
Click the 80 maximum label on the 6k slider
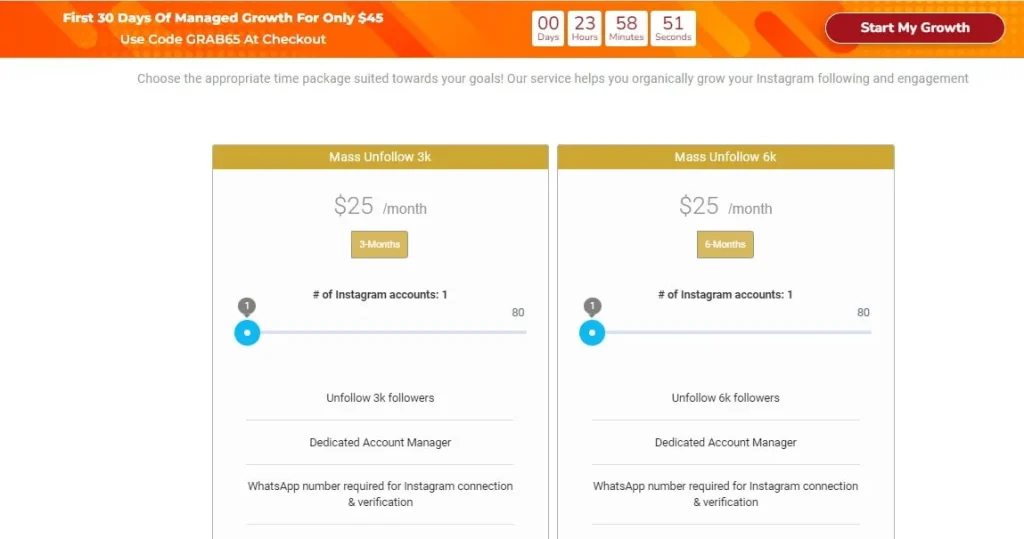(x=863, y=313)
